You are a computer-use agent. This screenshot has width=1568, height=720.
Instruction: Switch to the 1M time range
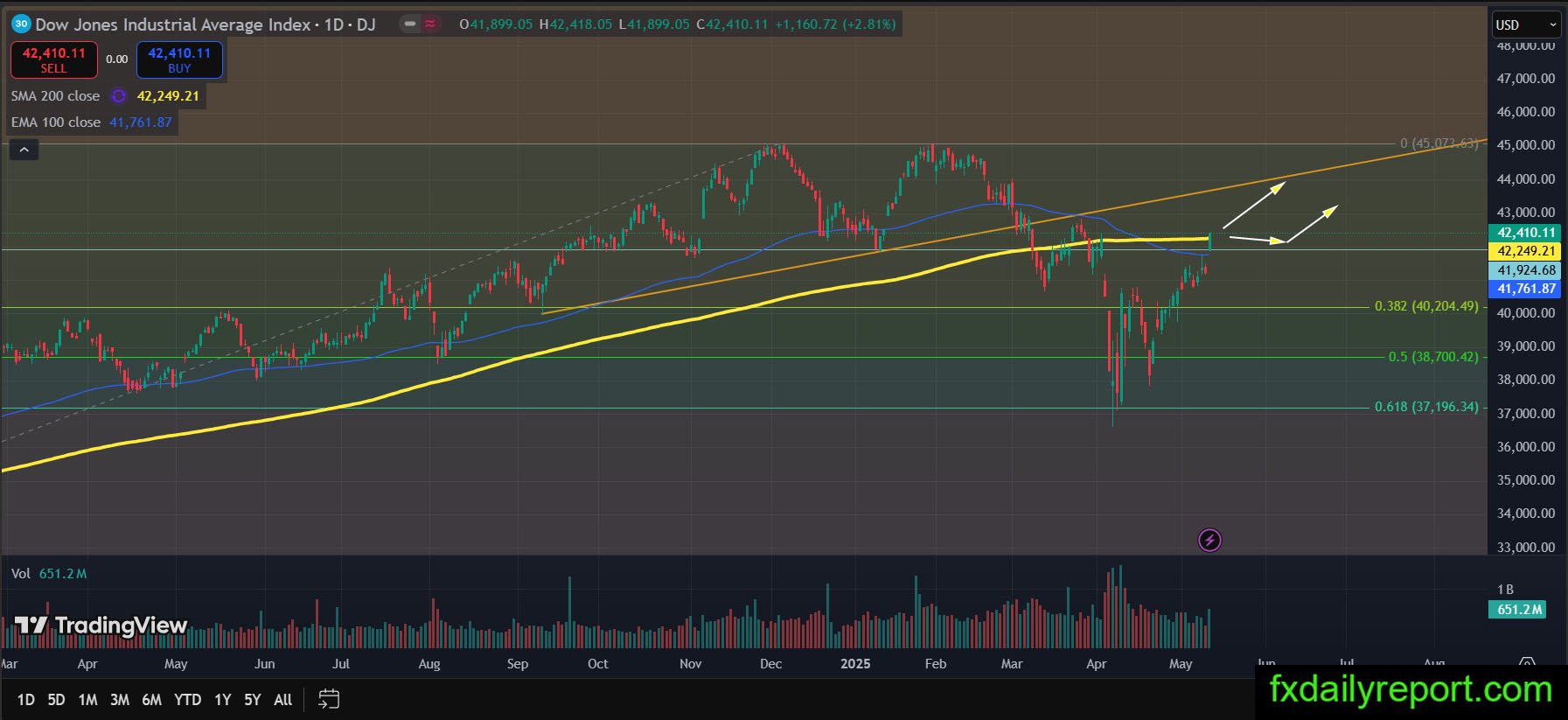[87, 700]
